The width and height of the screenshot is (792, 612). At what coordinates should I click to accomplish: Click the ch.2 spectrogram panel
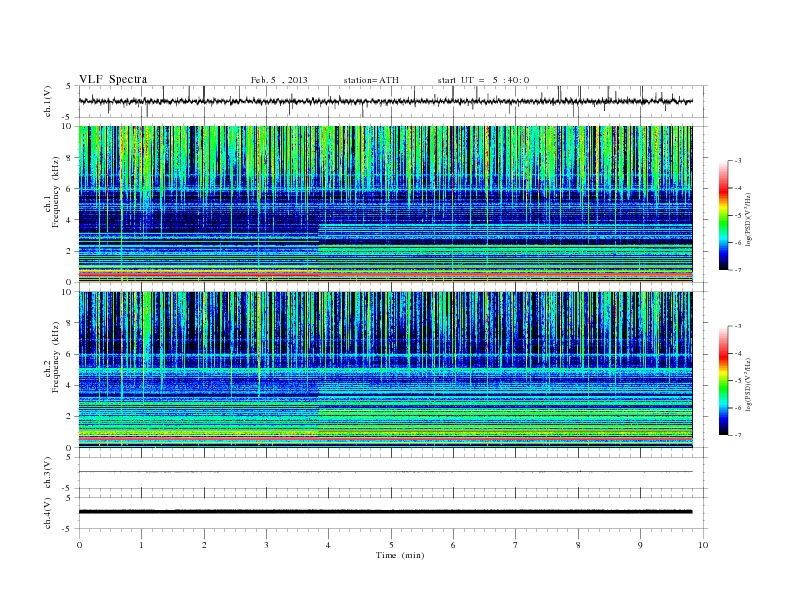[386, 369]
